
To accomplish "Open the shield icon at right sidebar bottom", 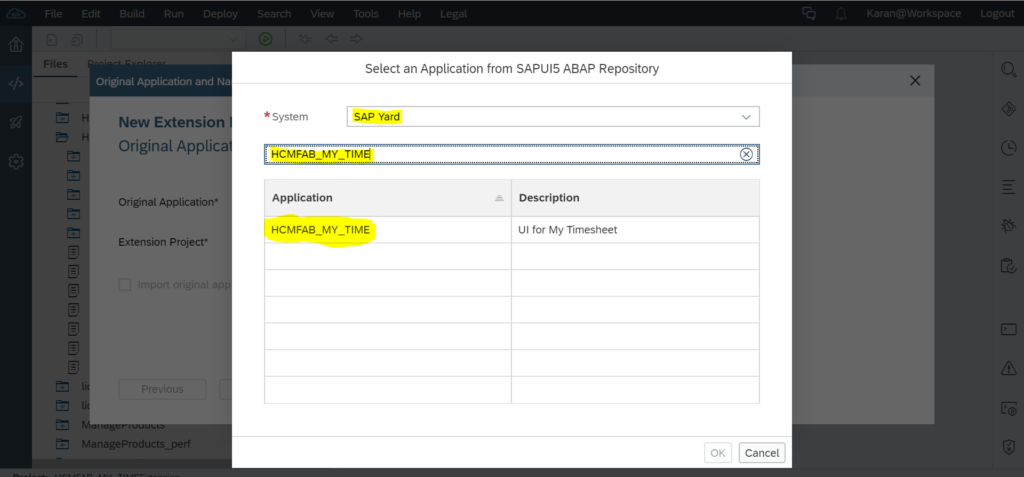I will point(1008,447).
